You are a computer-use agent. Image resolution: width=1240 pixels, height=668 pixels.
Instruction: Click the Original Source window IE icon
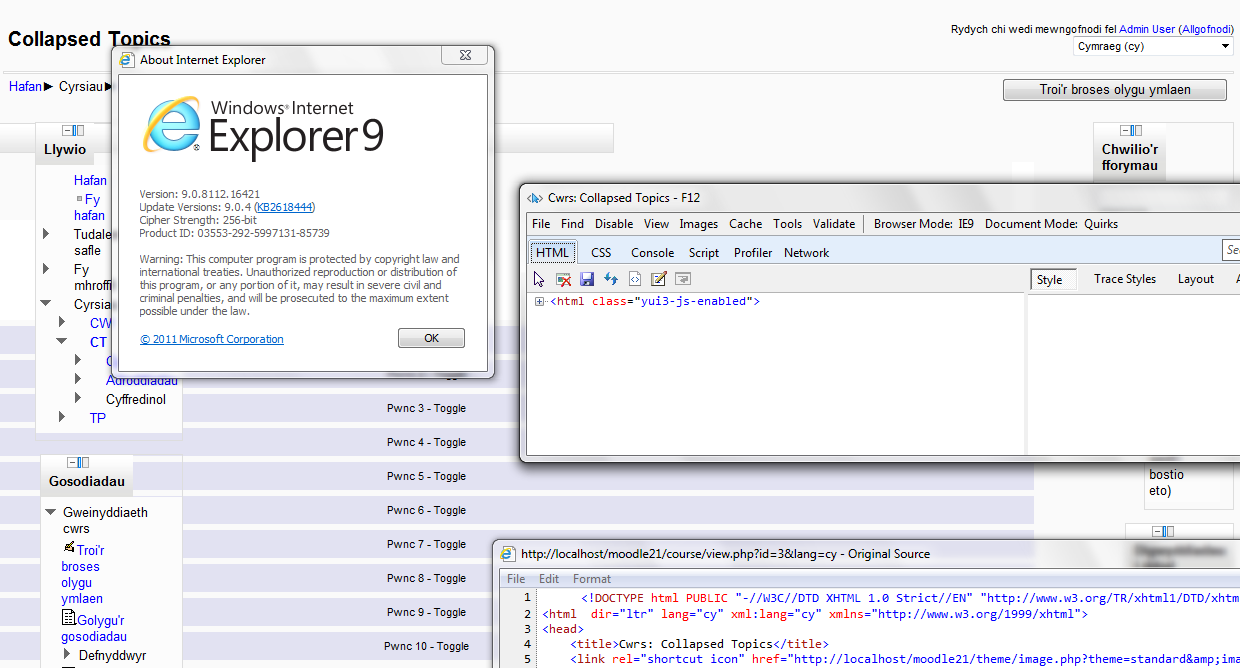[509, 554]
